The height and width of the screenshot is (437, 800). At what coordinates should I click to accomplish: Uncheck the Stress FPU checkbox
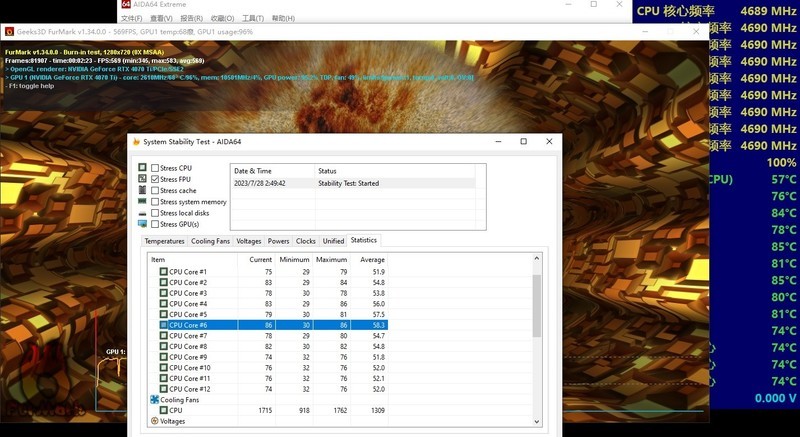[x=155, y=179]
